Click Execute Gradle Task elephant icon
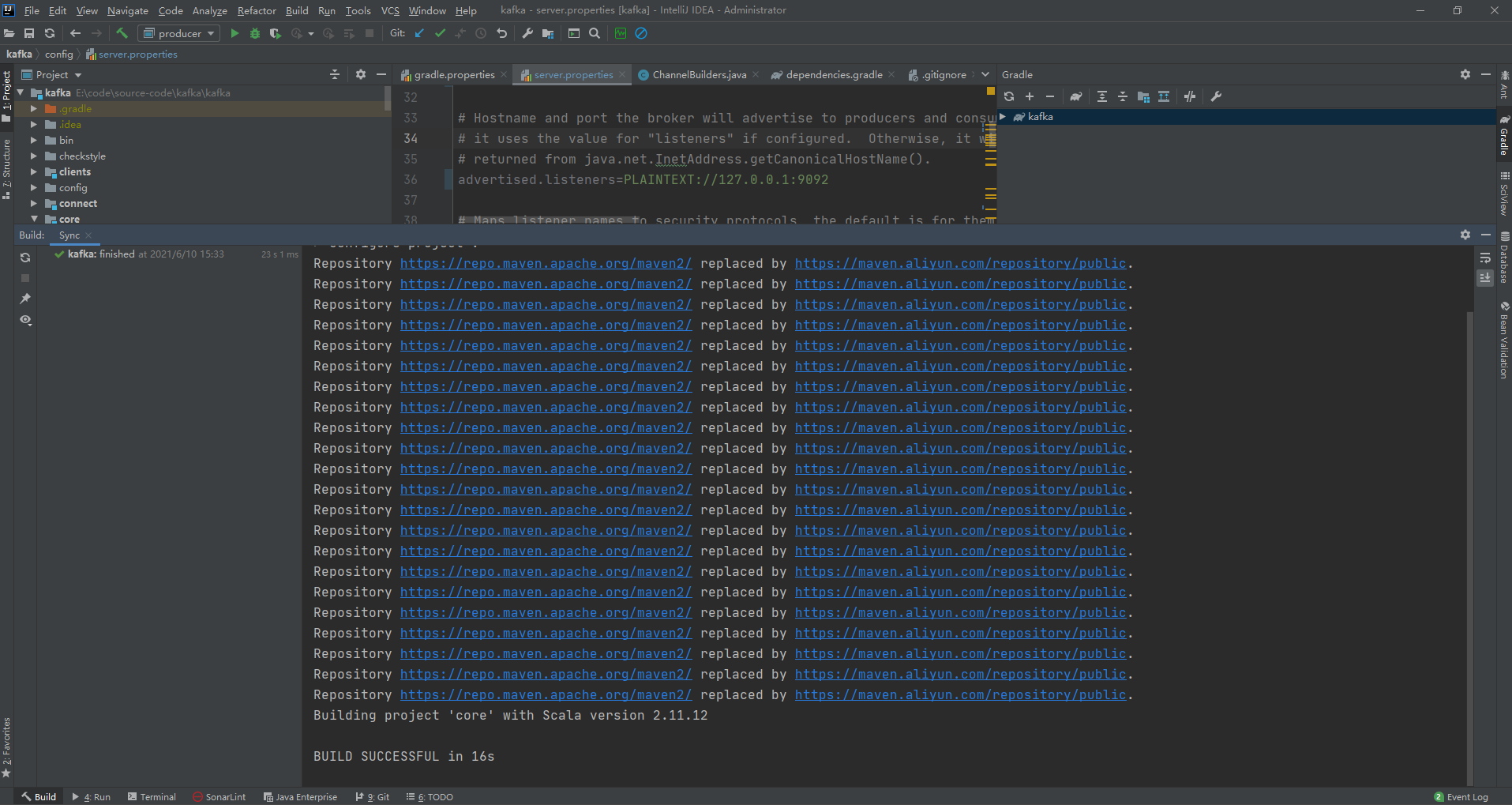1512x805 pixels. point(1076,96)
